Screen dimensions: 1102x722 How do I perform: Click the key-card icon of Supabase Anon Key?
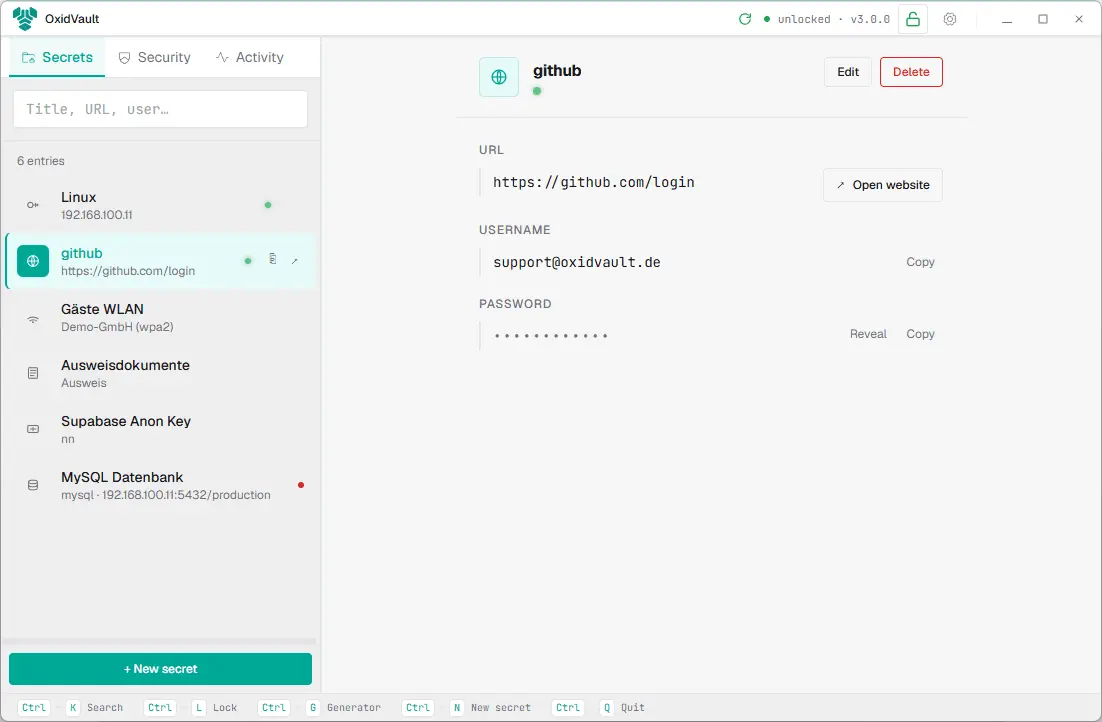(x=33, y=429)
